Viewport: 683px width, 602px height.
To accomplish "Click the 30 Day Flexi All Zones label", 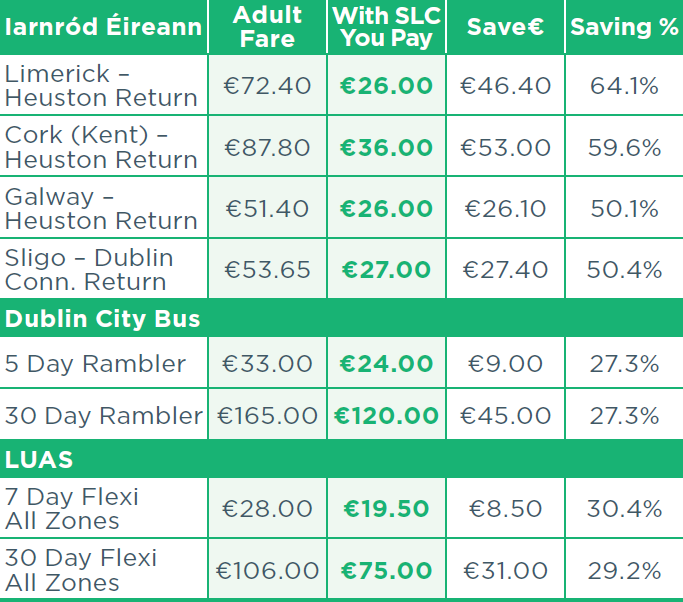I will click(x=81, y=570).
